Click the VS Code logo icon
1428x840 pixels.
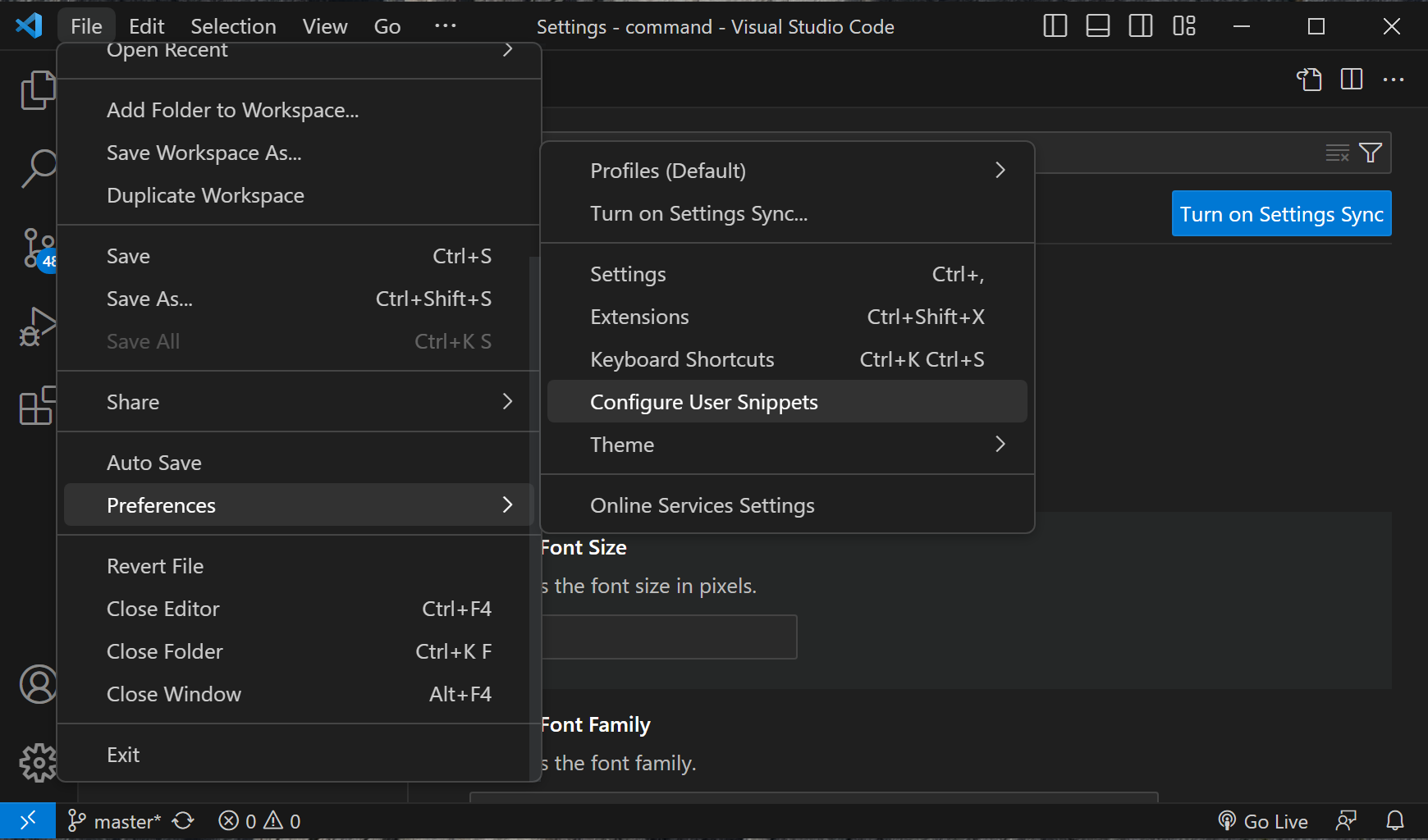point(29,26)
